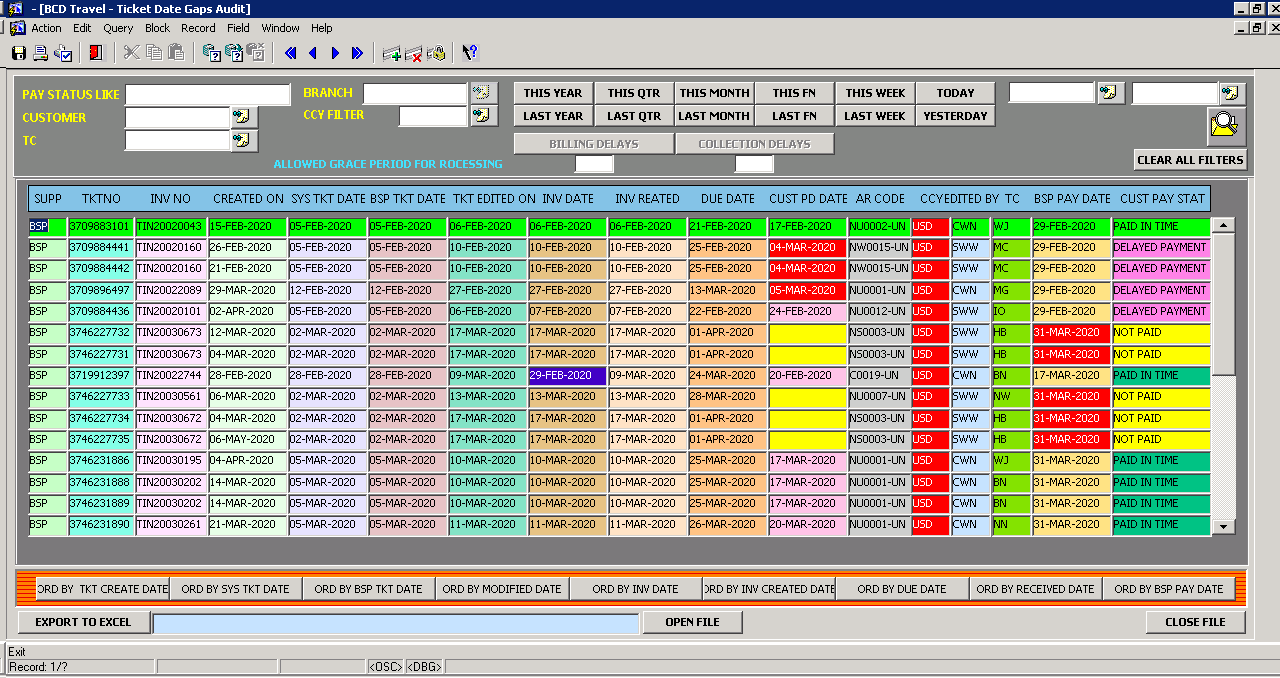Image resolution: width=1280 pixels, height=678 pixels.
Task: Click the grid scrollbar up arrow
Action: coord(1224,226)
